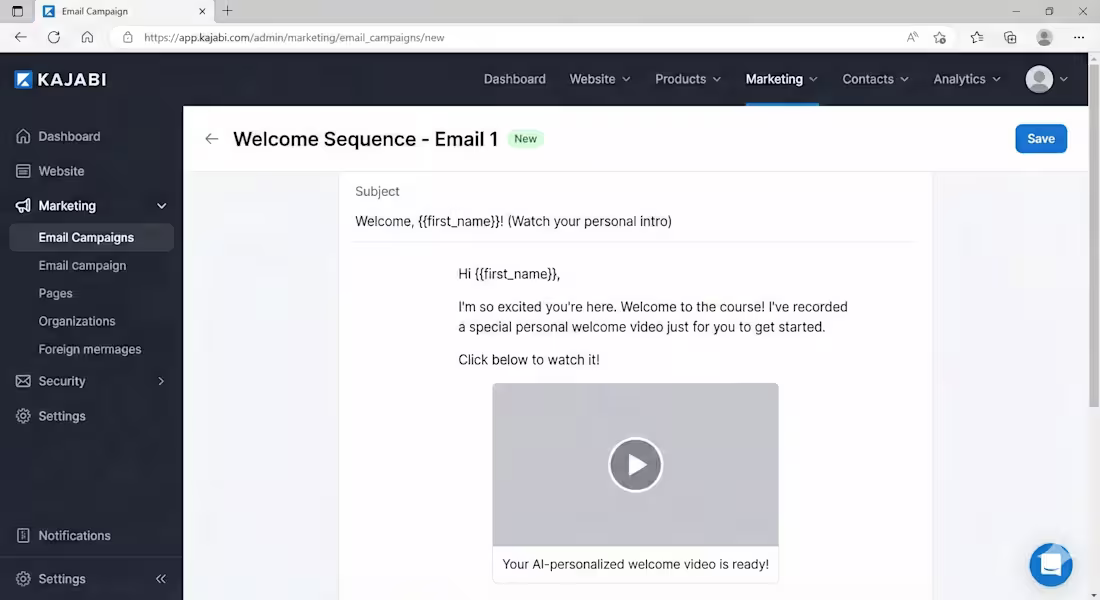Click 'Click below to watch it!' text
The width and height of the screenshot is (1100, 600).
click(x=529, y=360)
